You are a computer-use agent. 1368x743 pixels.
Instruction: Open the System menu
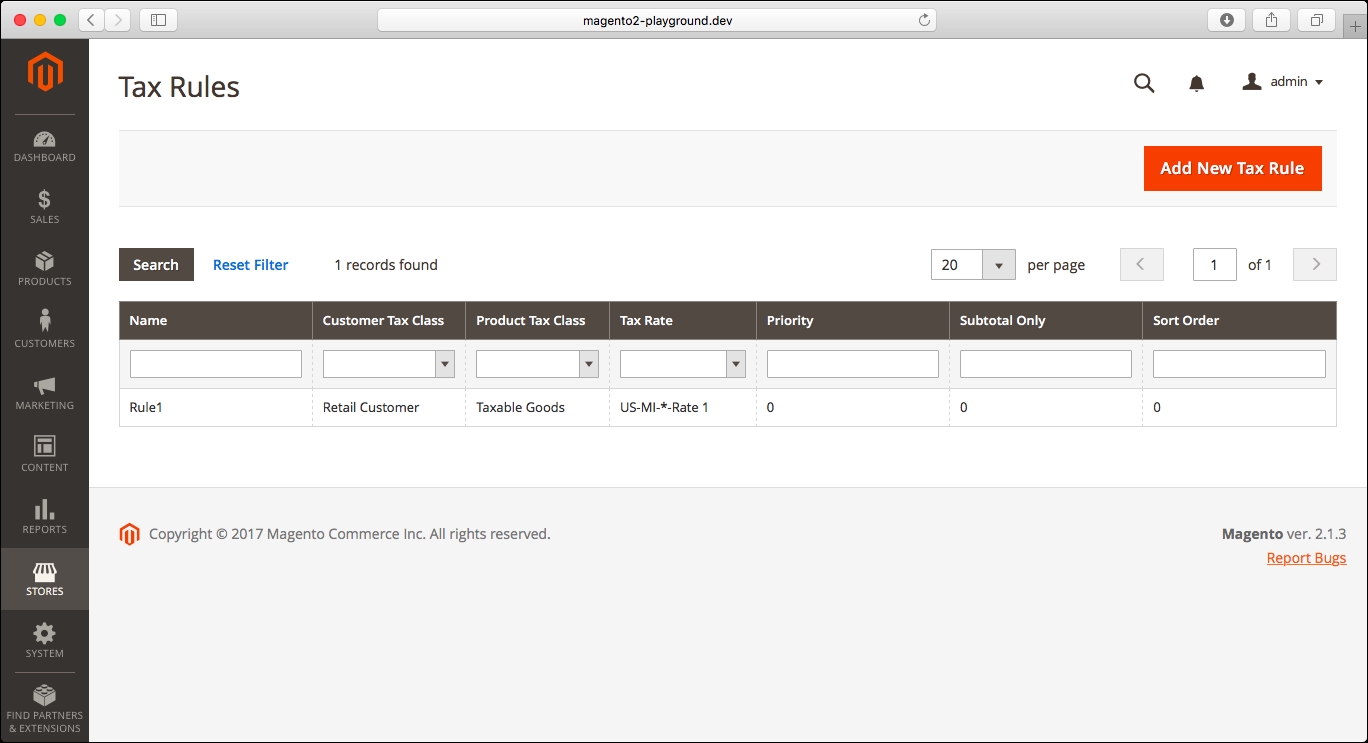(44, 641)
